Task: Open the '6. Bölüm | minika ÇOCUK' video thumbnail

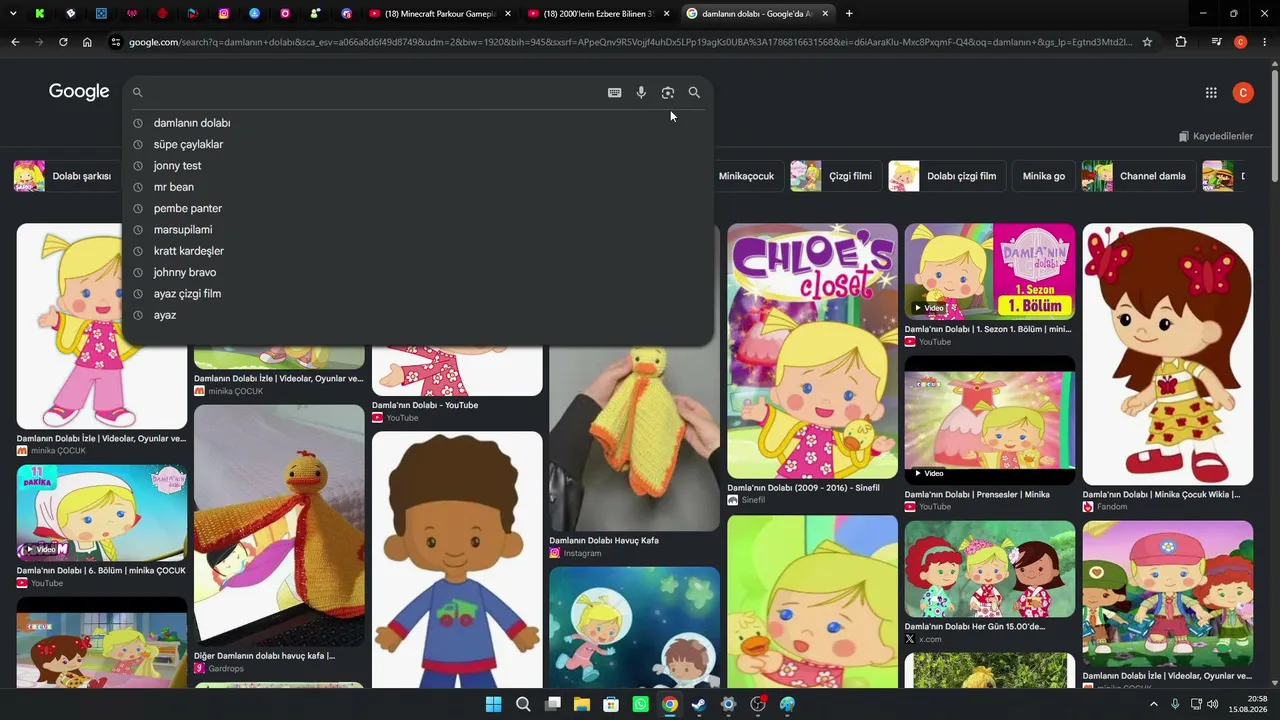Action: click(102, 513)
